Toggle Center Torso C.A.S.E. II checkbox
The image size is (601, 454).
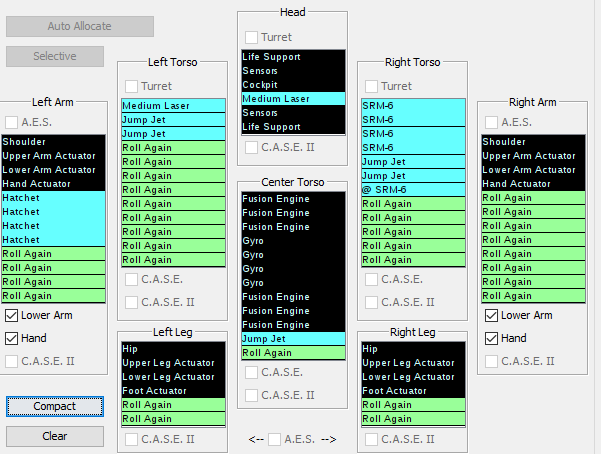(x=251, y=395)
